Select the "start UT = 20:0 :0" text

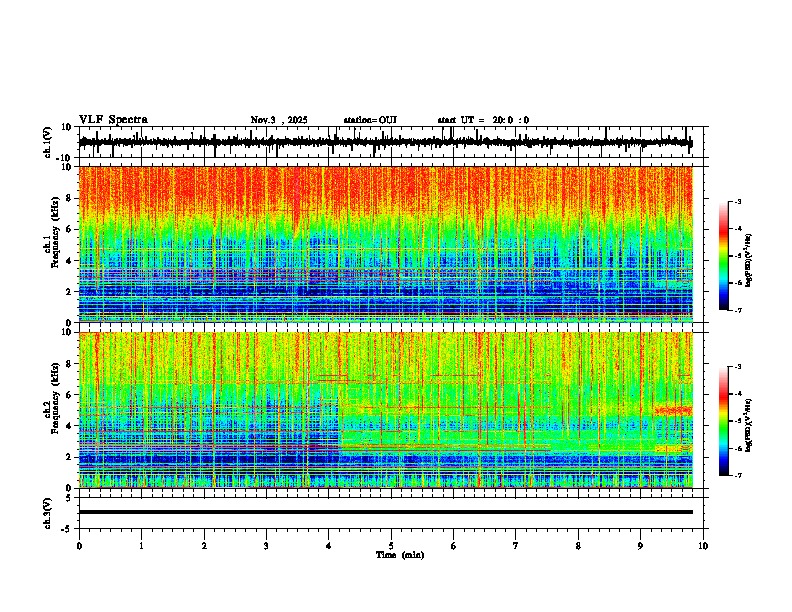(x=483, y=120)
